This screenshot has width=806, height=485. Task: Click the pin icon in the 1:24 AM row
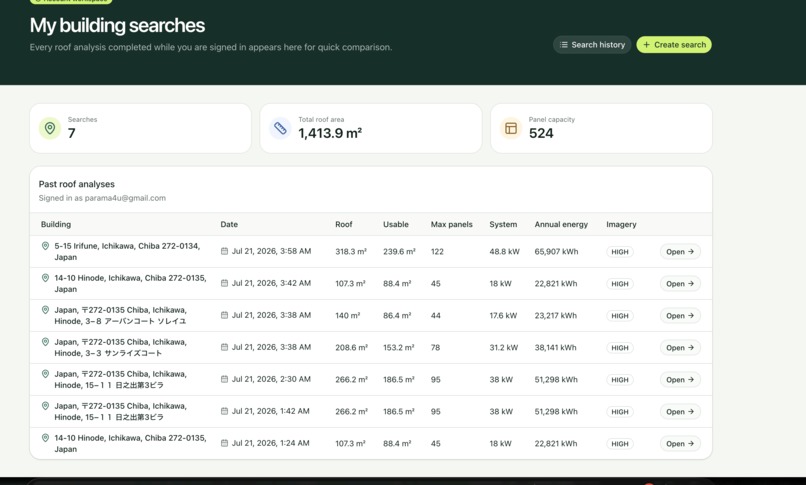[45, 438]
